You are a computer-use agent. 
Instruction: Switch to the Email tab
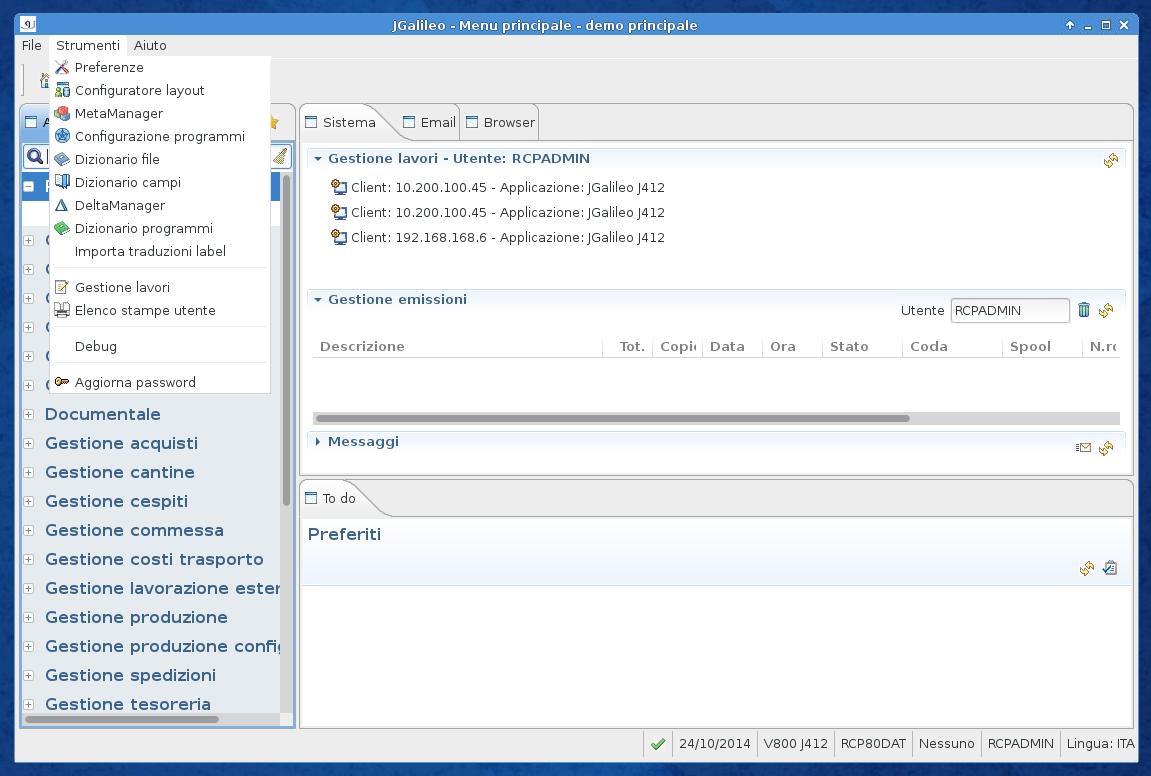pyautogui.click(x=429, y=123)
